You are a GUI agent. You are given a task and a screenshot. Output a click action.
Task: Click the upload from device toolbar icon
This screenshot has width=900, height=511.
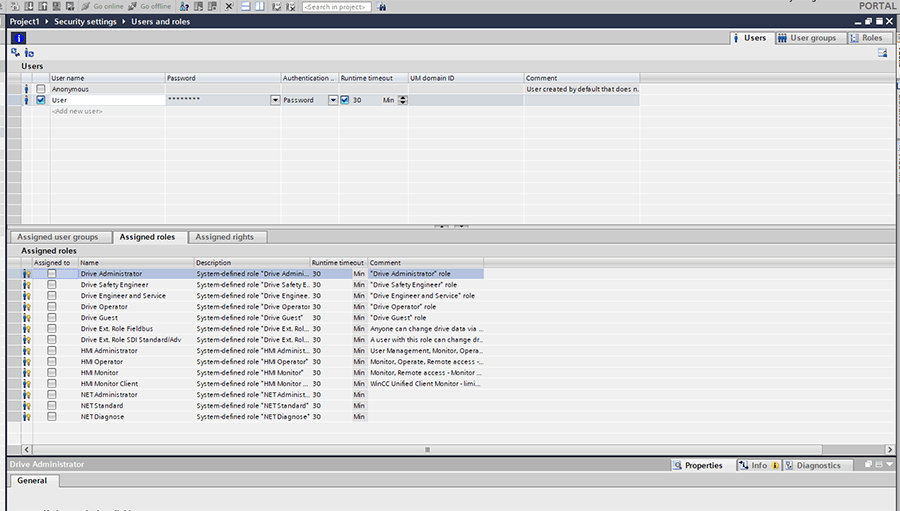click(x=44, y=6)
